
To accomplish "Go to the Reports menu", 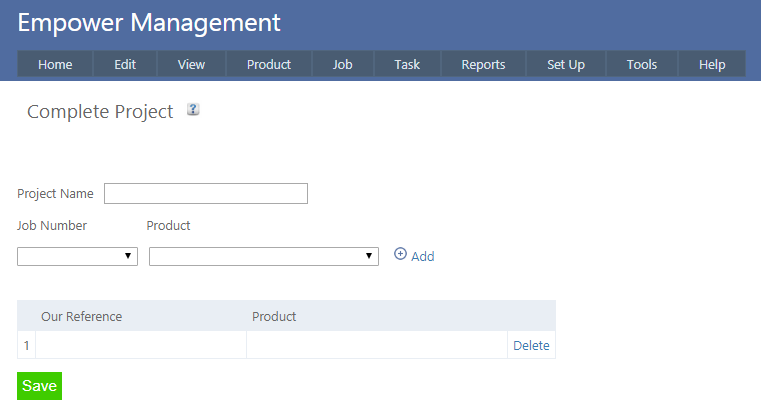I will [483, 64].
